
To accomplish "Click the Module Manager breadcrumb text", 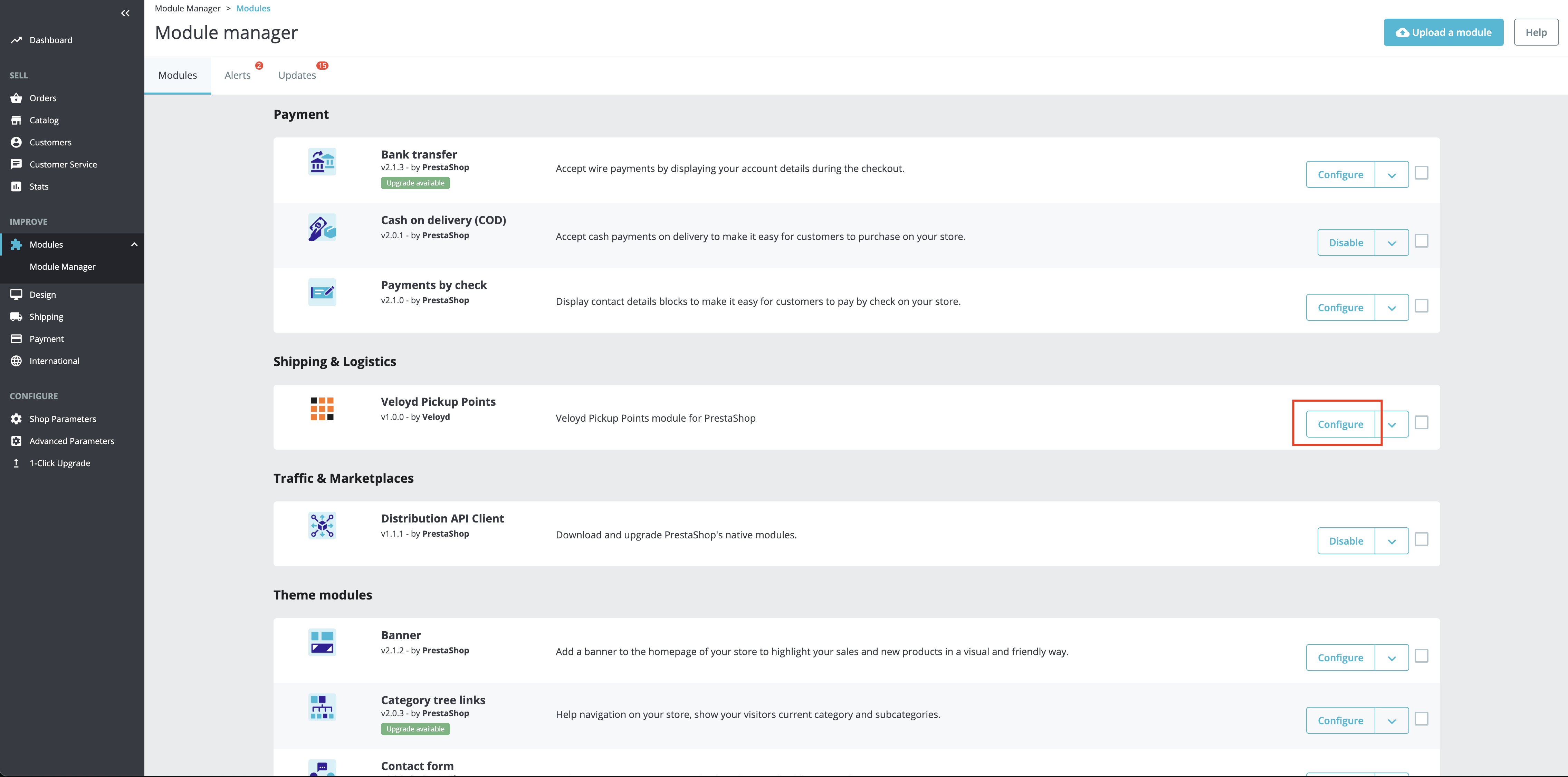I will (188, 9).
